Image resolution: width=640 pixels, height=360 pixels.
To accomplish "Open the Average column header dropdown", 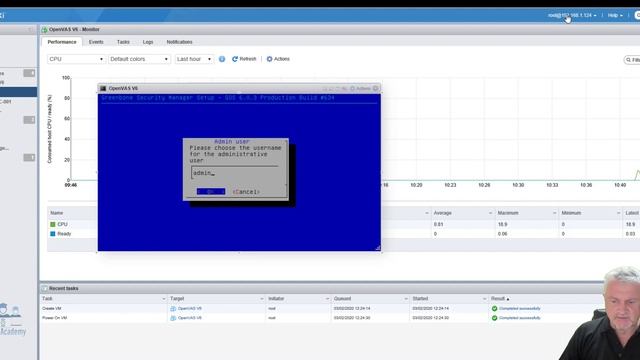I will [x=490, y=213].
